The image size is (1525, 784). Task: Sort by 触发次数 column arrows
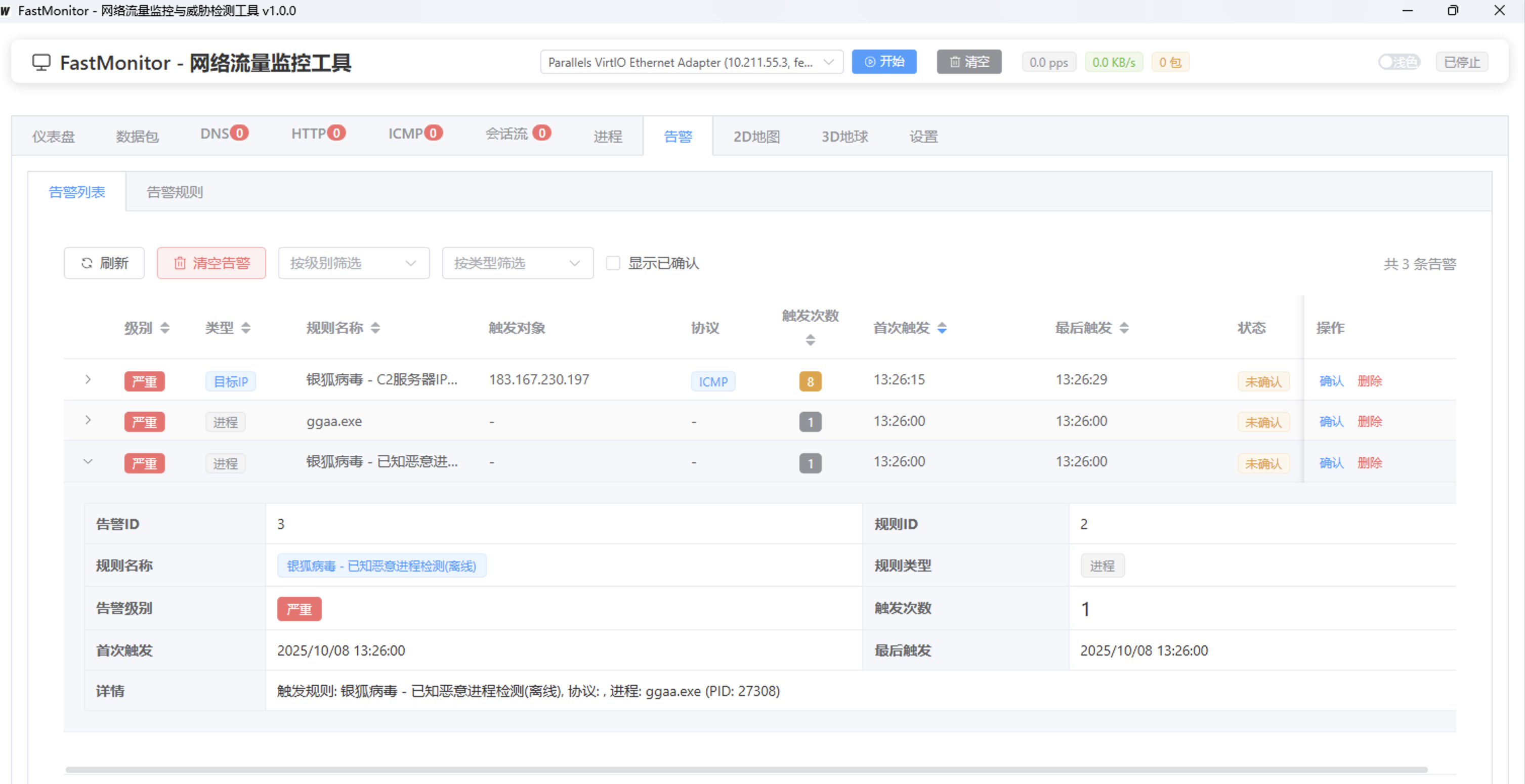pos(810,339)
